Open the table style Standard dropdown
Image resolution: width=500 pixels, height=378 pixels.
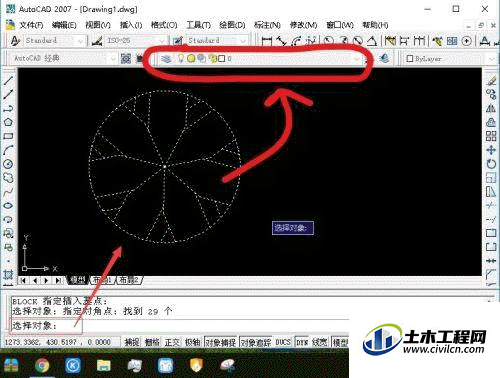(243, 41)
